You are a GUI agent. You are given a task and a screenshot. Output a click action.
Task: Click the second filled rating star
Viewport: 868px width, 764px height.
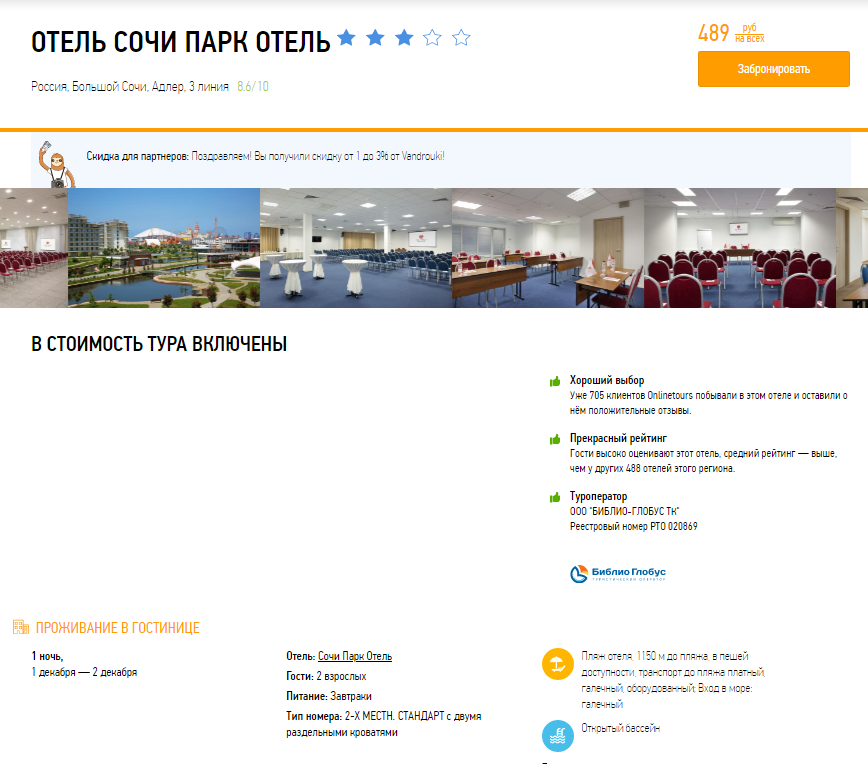375,38
